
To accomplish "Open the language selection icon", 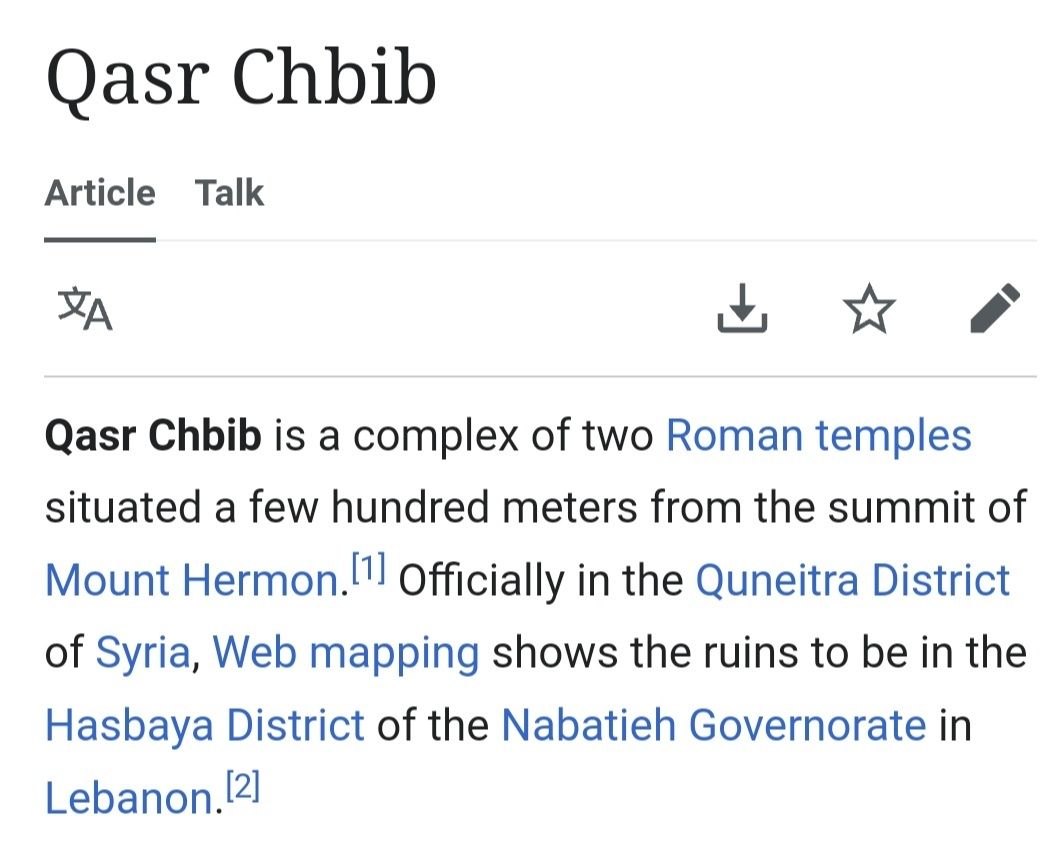I will [85, 309].
